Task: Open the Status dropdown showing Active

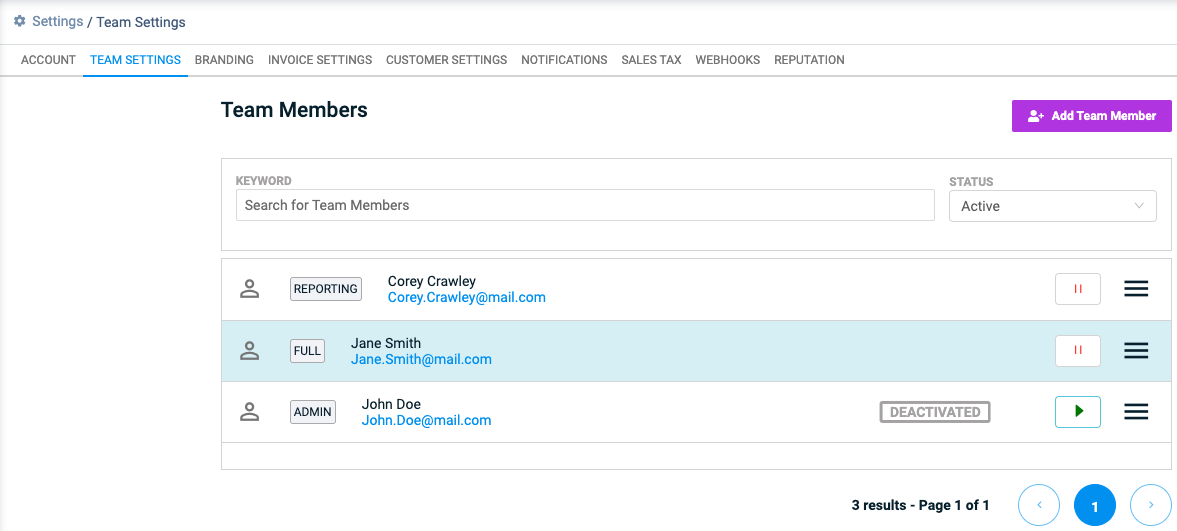Action: (1052, 206)
